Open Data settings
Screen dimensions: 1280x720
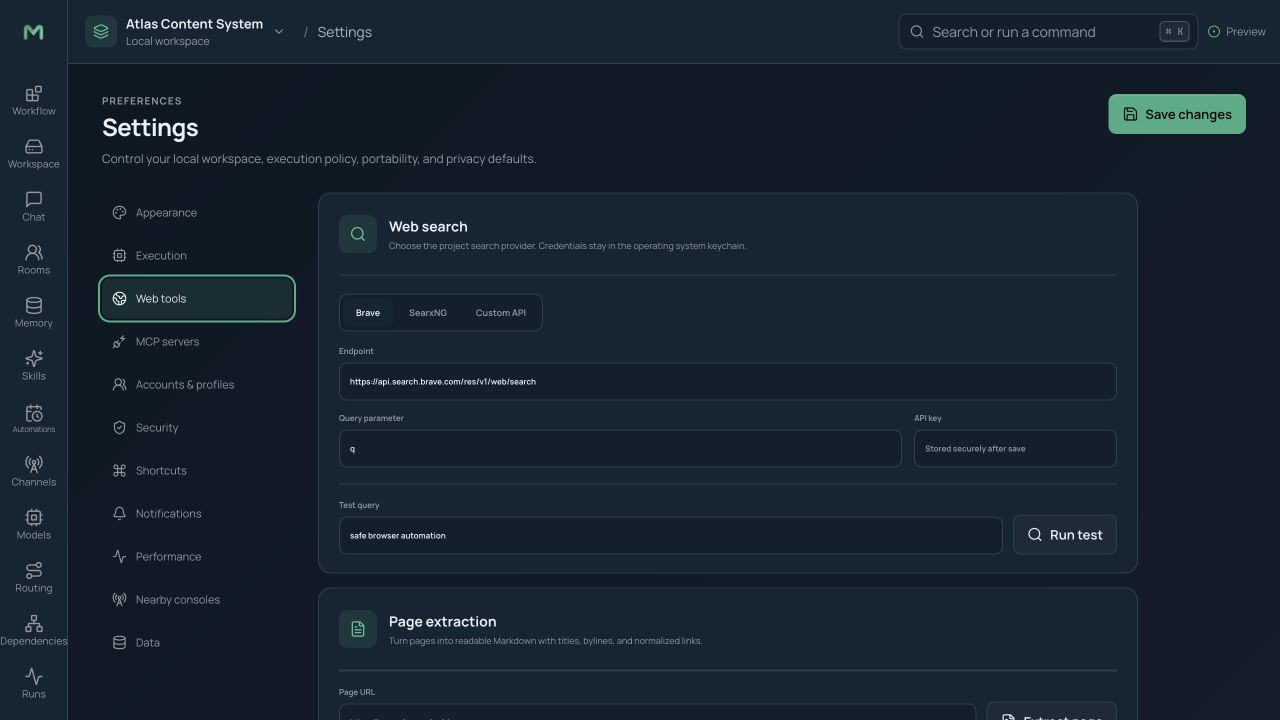pos(197,643)
